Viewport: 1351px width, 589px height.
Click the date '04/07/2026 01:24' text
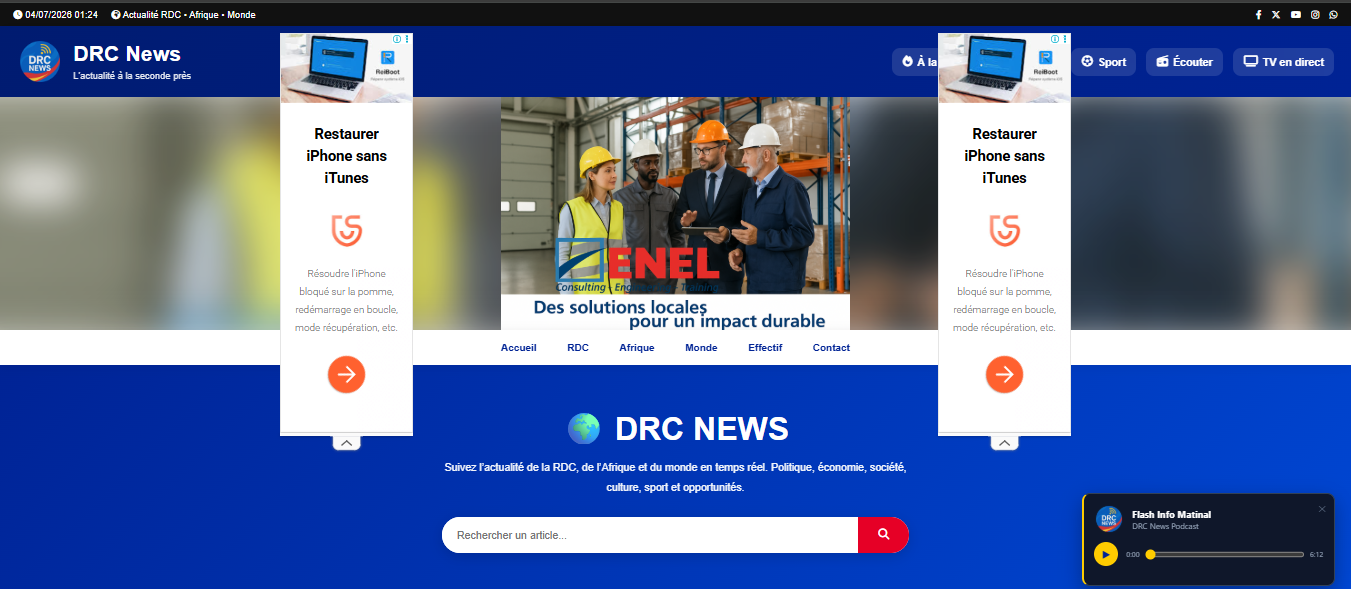pyautogui.click(x=62, y=15)
